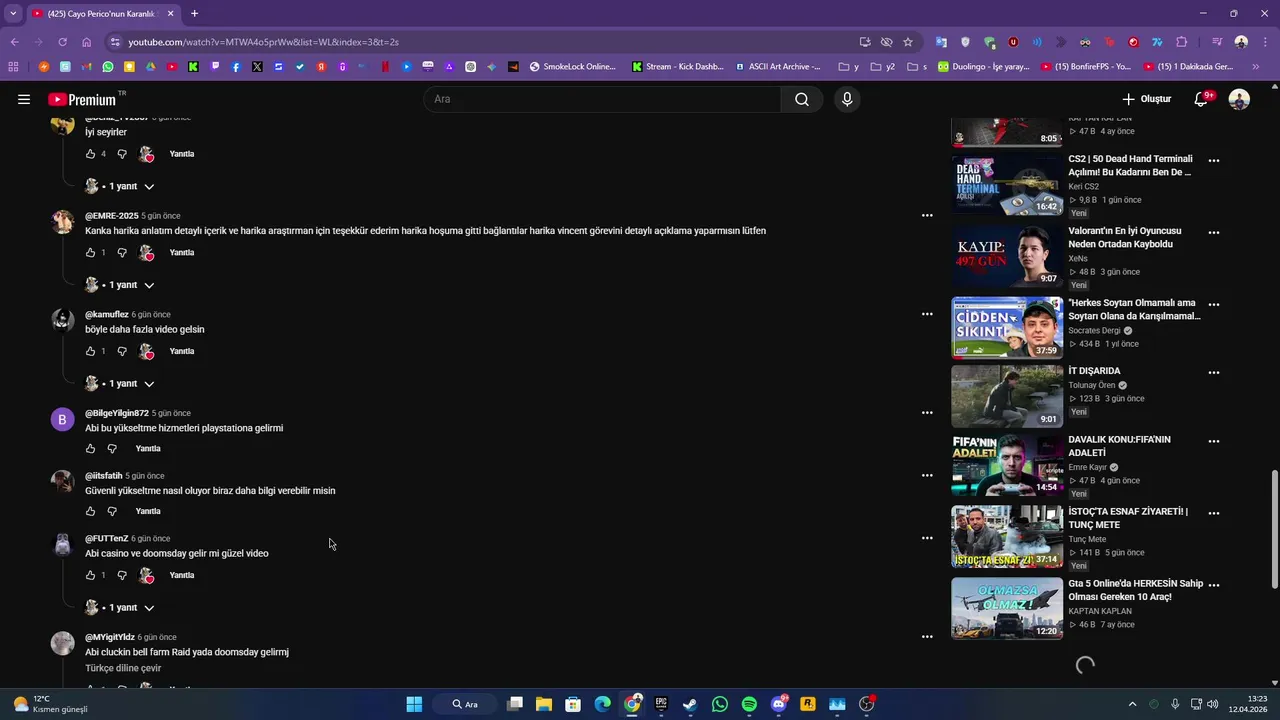Image resolution: width=1280 pixels, height=720 pixels.
Task: Open CS2 Dead Hand Terminal video thumbnail
Action: pos(1007,185)
